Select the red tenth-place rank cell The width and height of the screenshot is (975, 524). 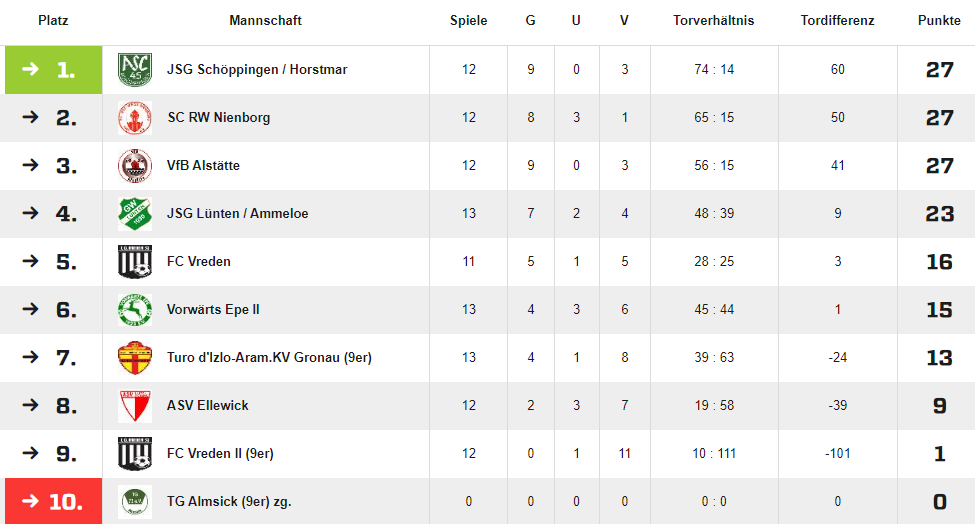point(53,501)
